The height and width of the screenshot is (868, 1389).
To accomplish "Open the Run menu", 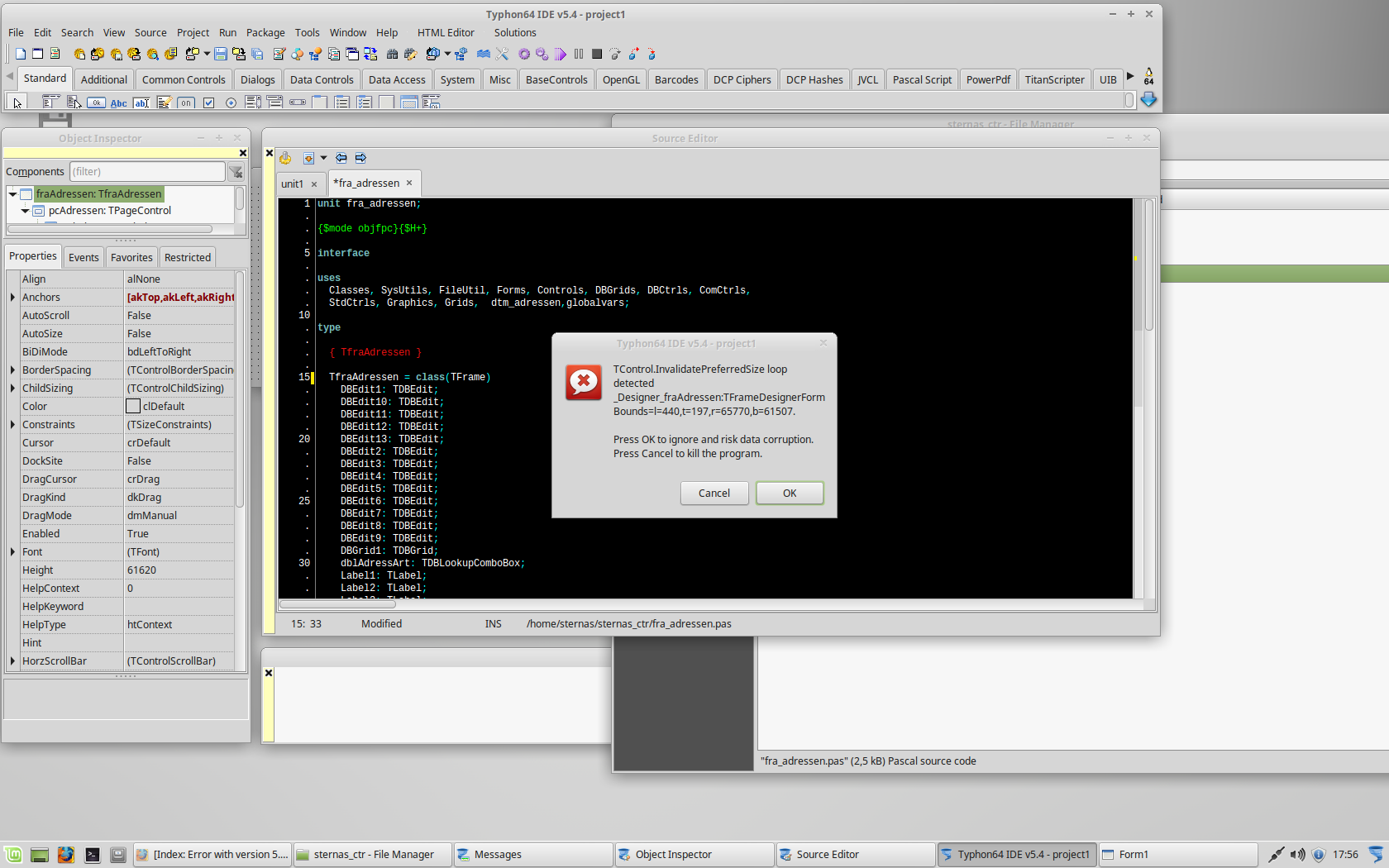I will pyautogui.click(x=227, y=33).
